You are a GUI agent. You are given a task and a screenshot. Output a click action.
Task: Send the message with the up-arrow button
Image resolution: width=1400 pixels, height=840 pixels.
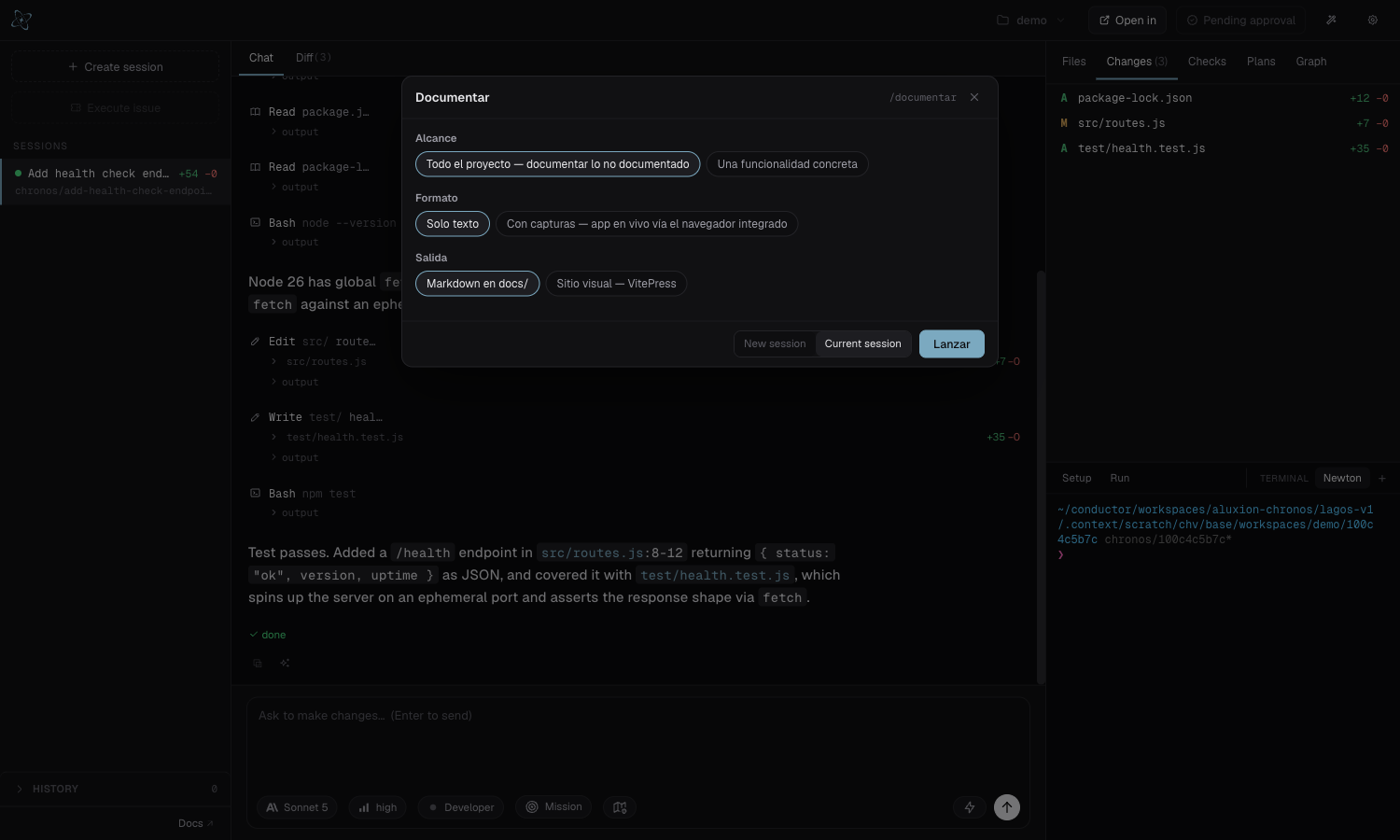tap(1007, 807)
